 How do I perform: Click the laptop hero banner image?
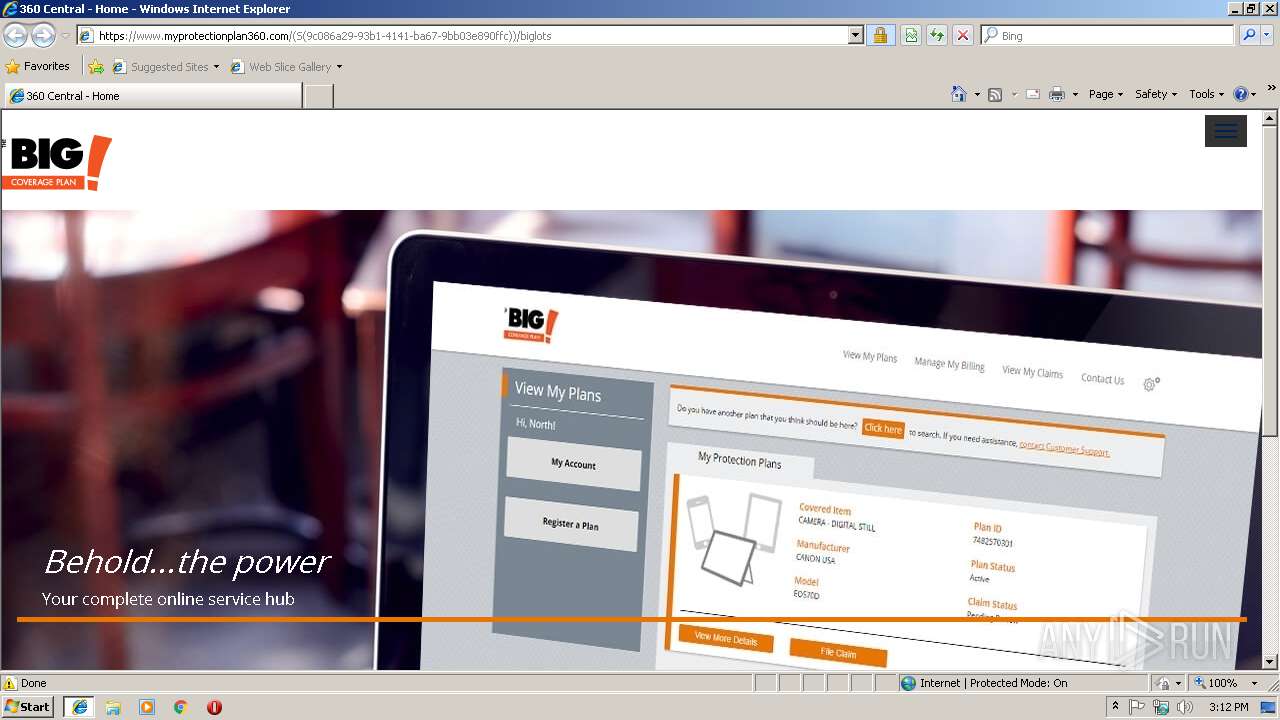(x=631, y=440)
